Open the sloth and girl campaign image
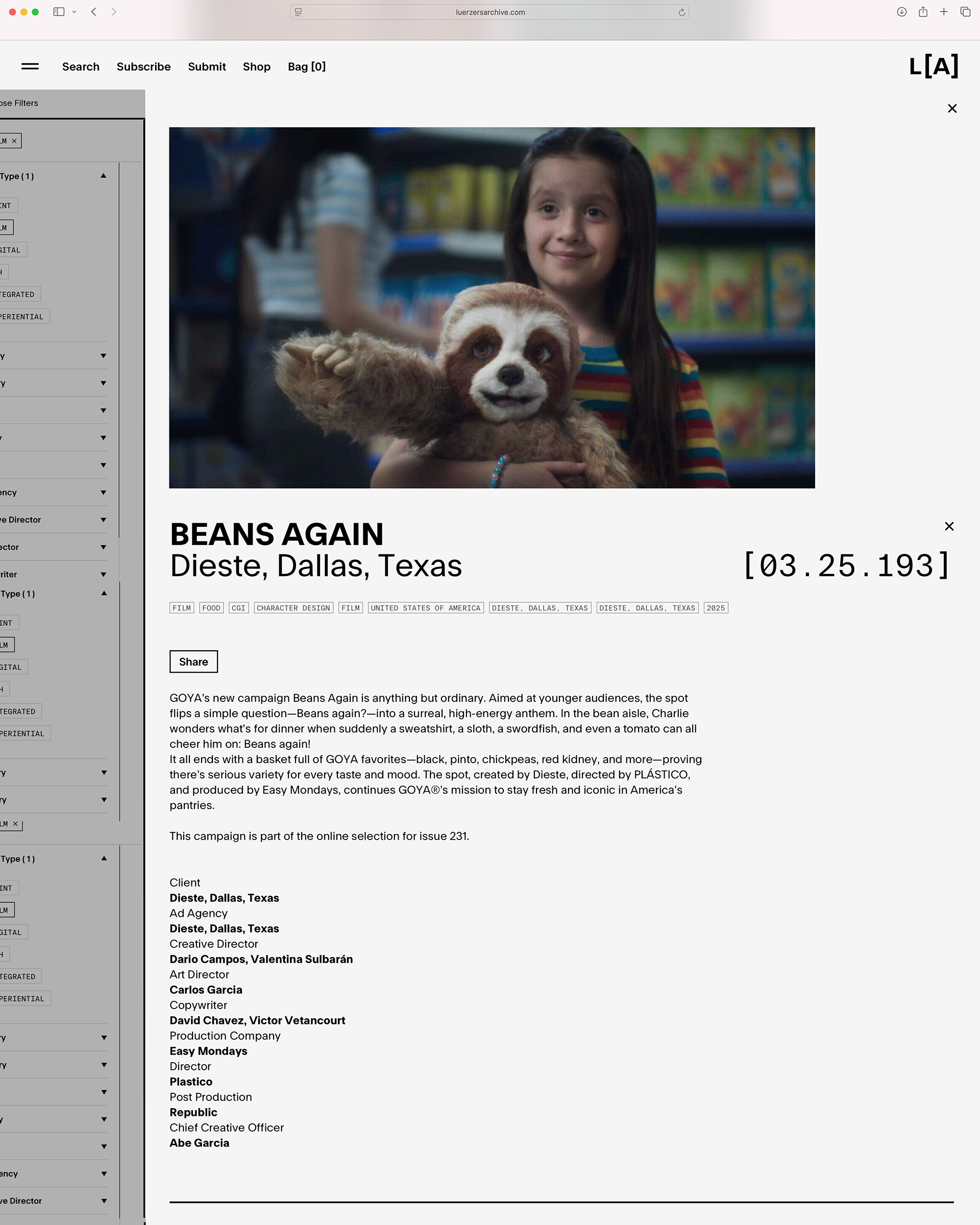The width and height of the screenshot is (980, 1225). (x=492, y=307)
